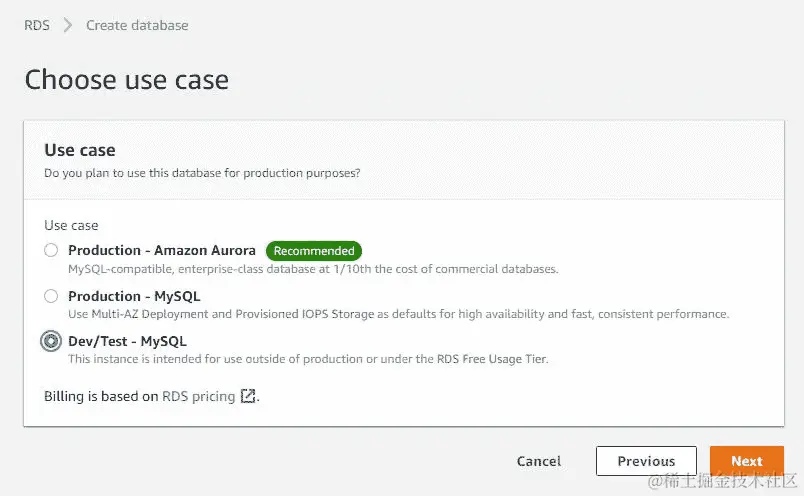Select the Production - Amazon Aurora radio button

pyautogui.click(x=51, y=251)
